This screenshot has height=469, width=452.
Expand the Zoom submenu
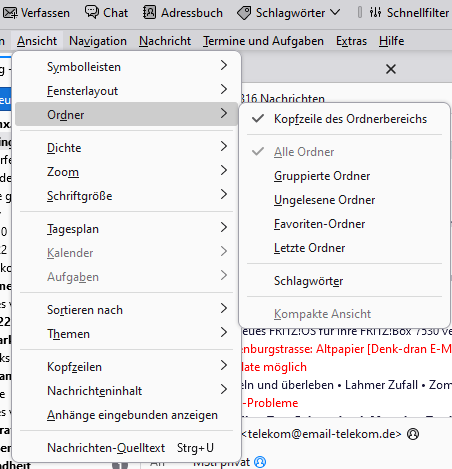click(x=126, y=172)
